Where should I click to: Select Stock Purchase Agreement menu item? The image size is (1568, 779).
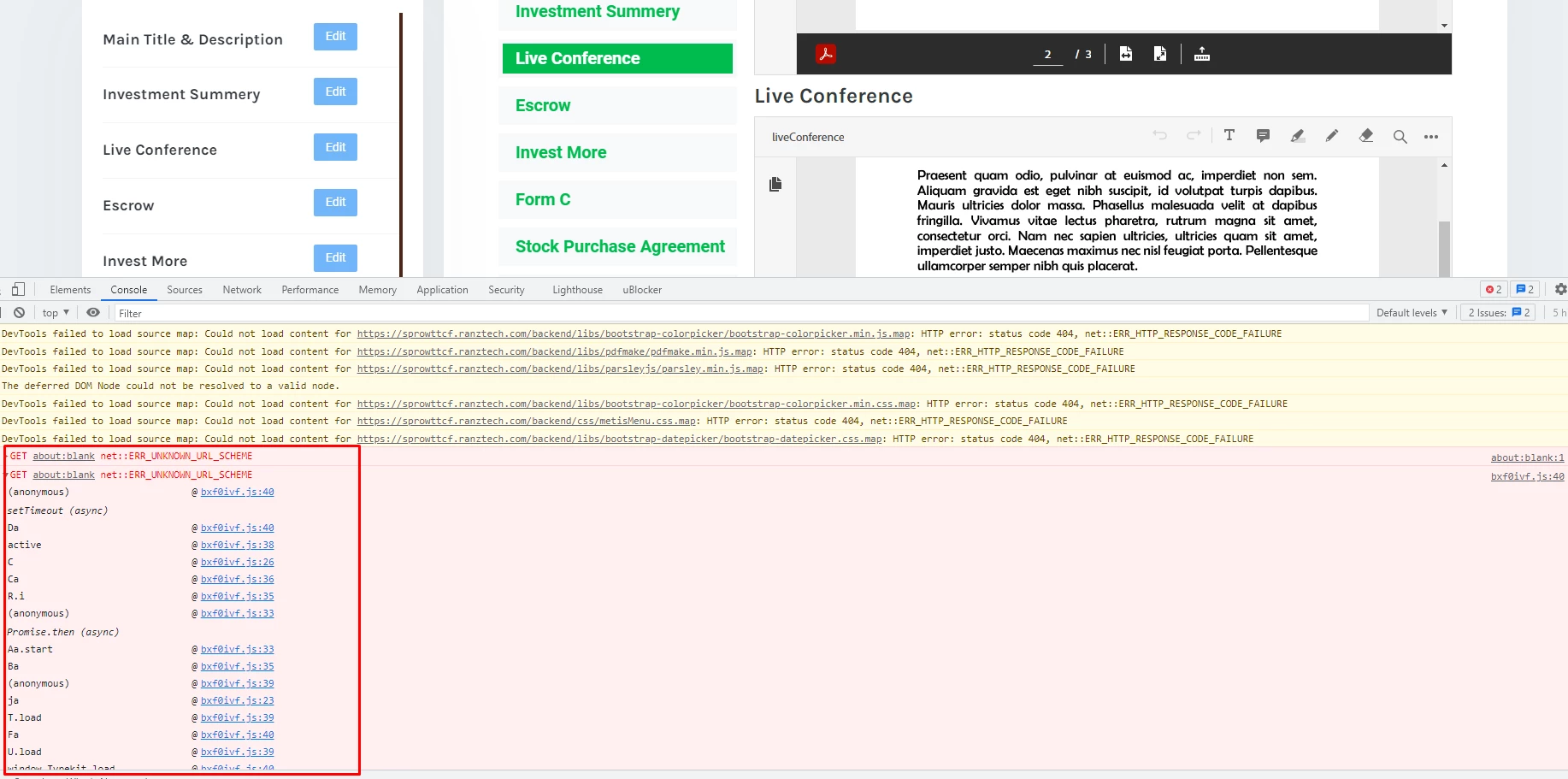(617, 246)
